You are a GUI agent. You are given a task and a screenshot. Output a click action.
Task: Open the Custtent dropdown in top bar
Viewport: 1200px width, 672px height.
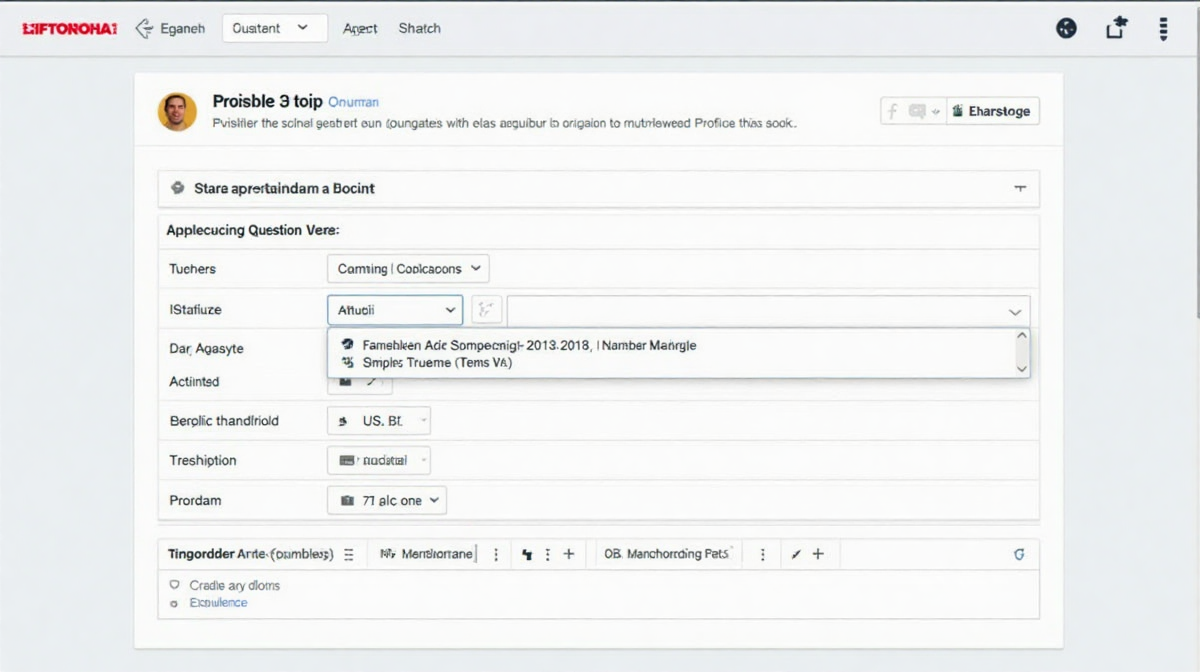pos(274,28)
